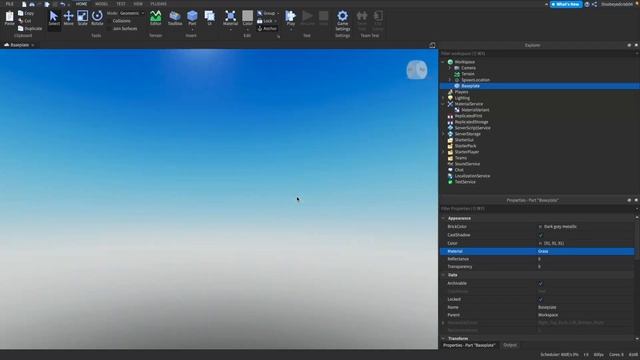Select TestService in Explorer
This screenshot has height=360, width=640.
(465, 182)
